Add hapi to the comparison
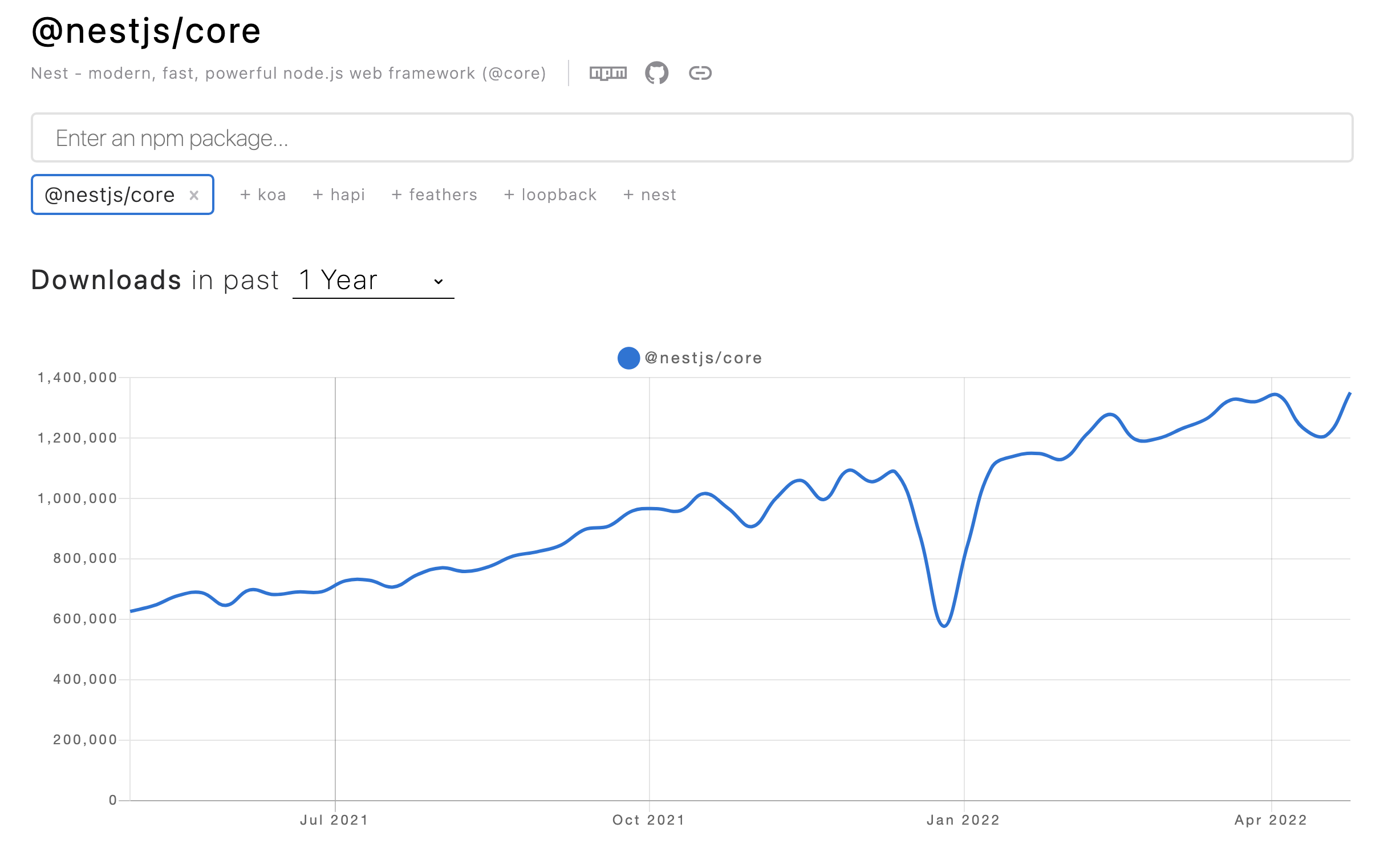The height and width of the screenshot is (868, 1388). coord(339,194)
